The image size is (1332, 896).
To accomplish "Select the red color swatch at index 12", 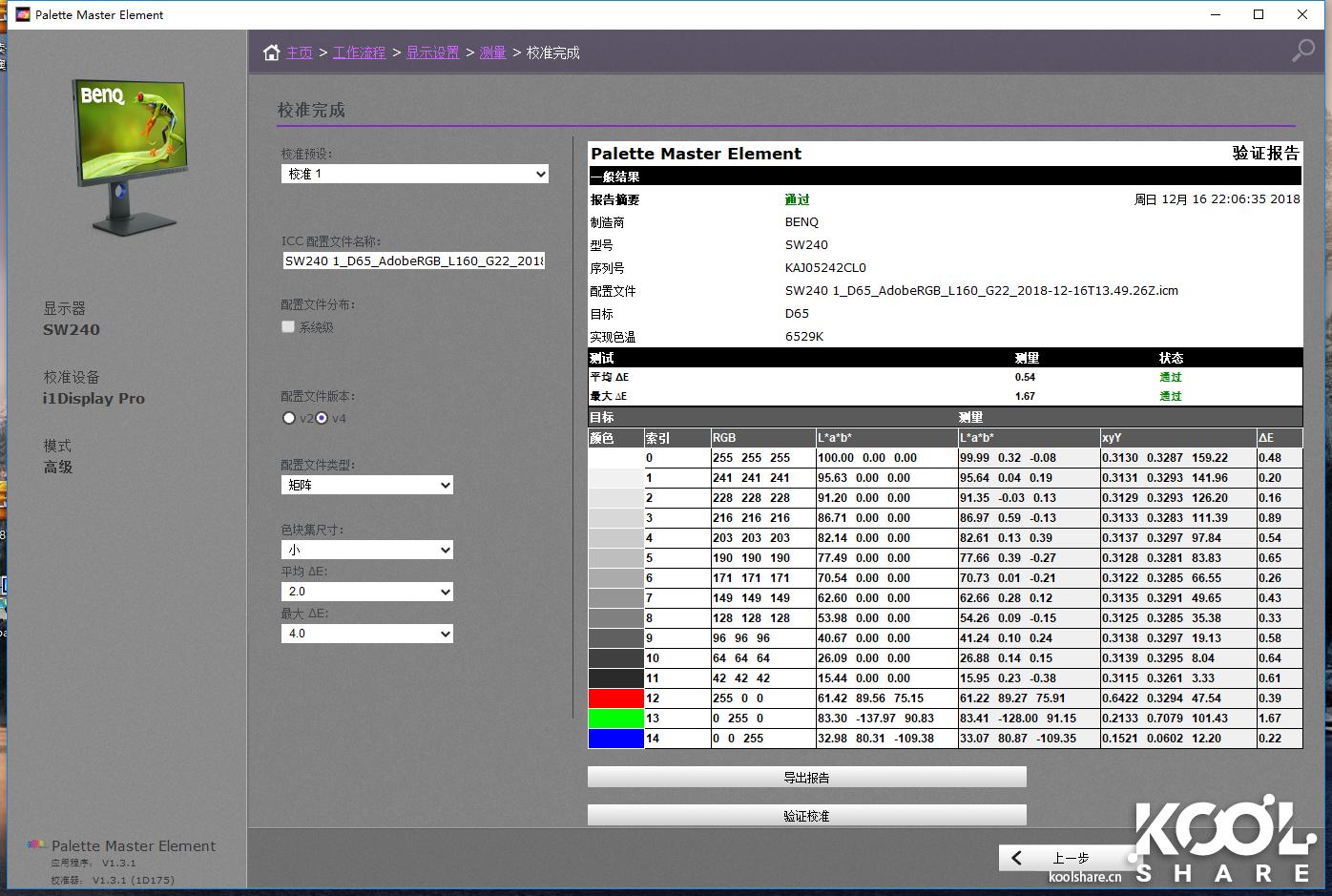I will pos(615,698).
